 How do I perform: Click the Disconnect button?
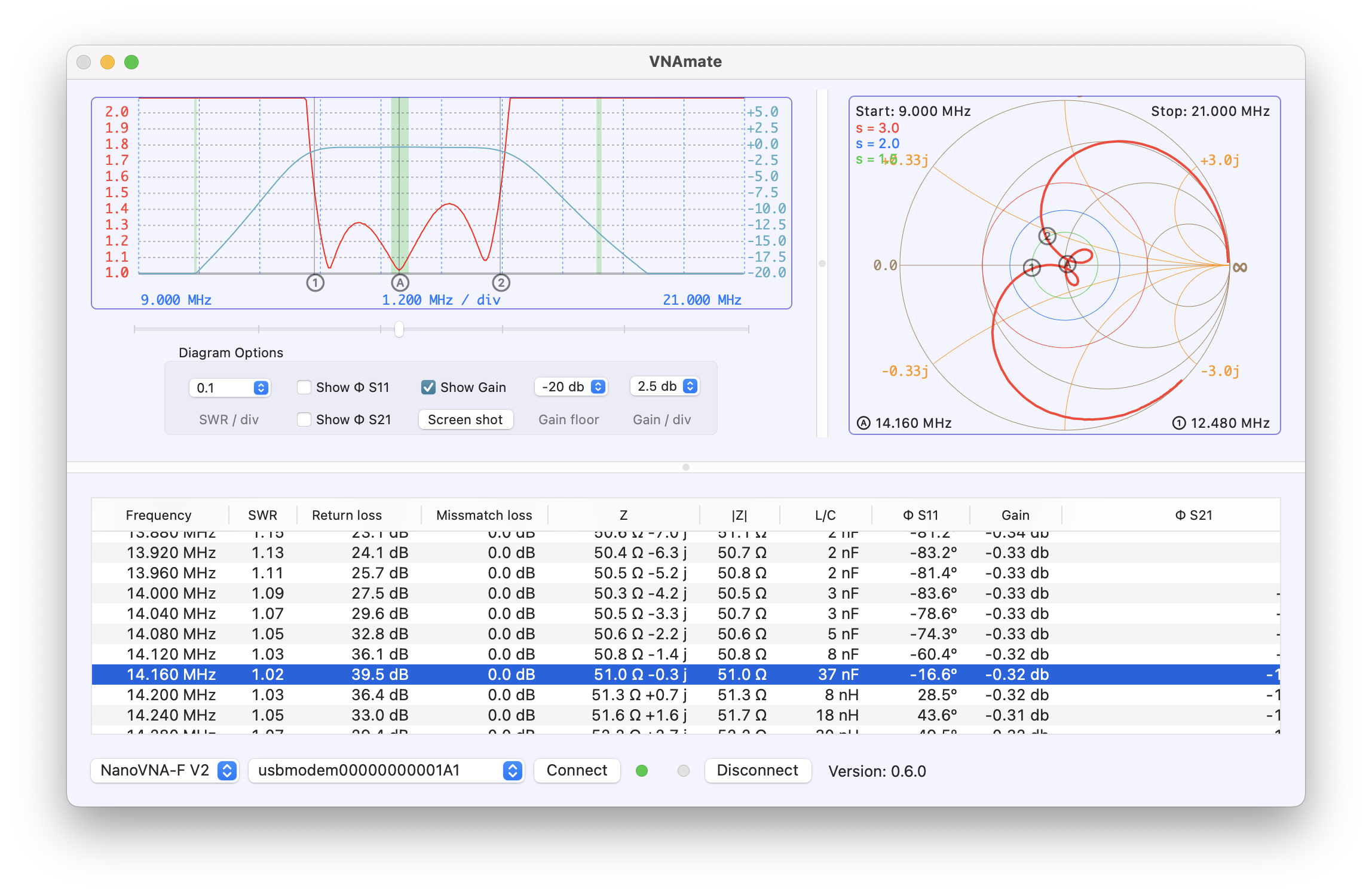click(757, 770)
